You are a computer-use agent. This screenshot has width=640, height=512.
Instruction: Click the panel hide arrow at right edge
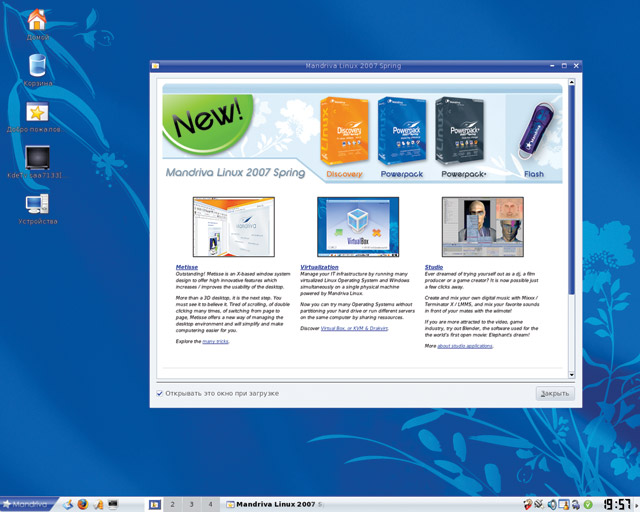click(x=637, y=505)
